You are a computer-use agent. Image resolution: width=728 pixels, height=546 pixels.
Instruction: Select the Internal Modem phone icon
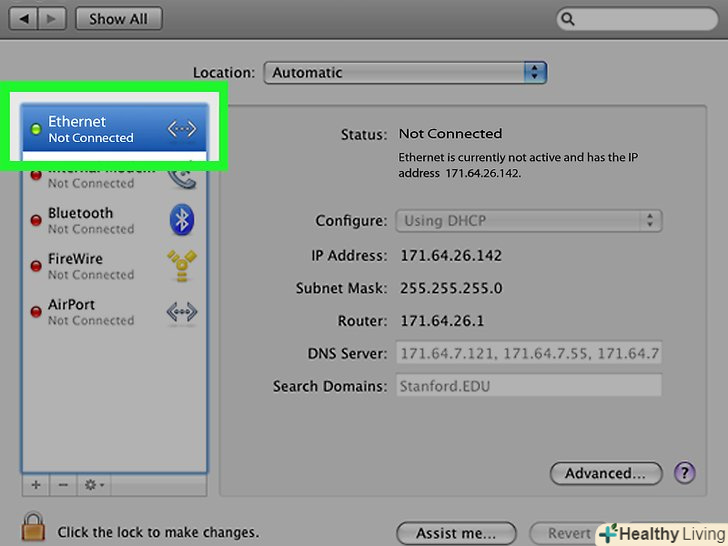click(x=182, y=178)
